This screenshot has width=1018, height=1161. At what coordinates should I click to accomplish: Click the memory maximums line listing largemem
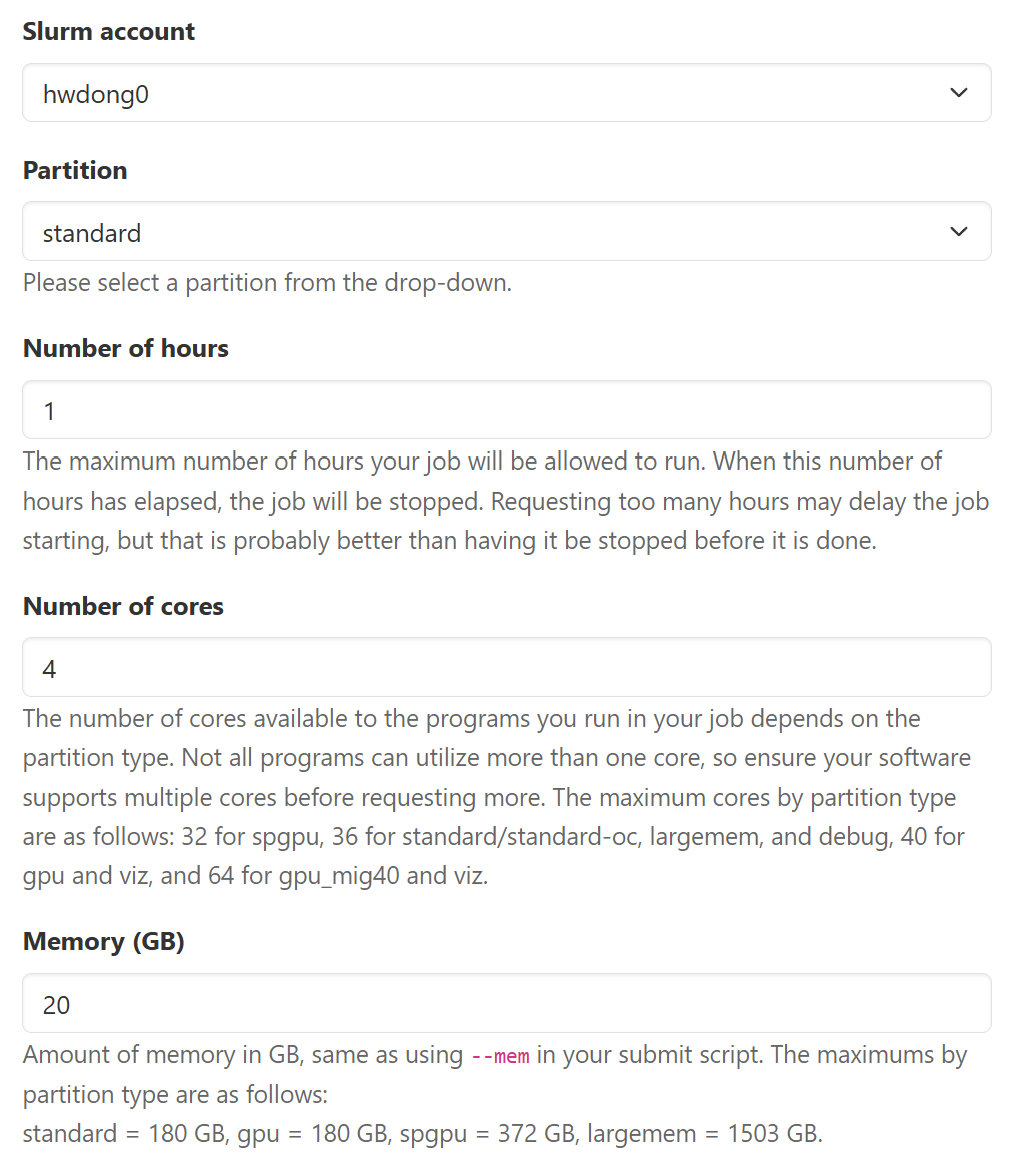coord(422,1134)
